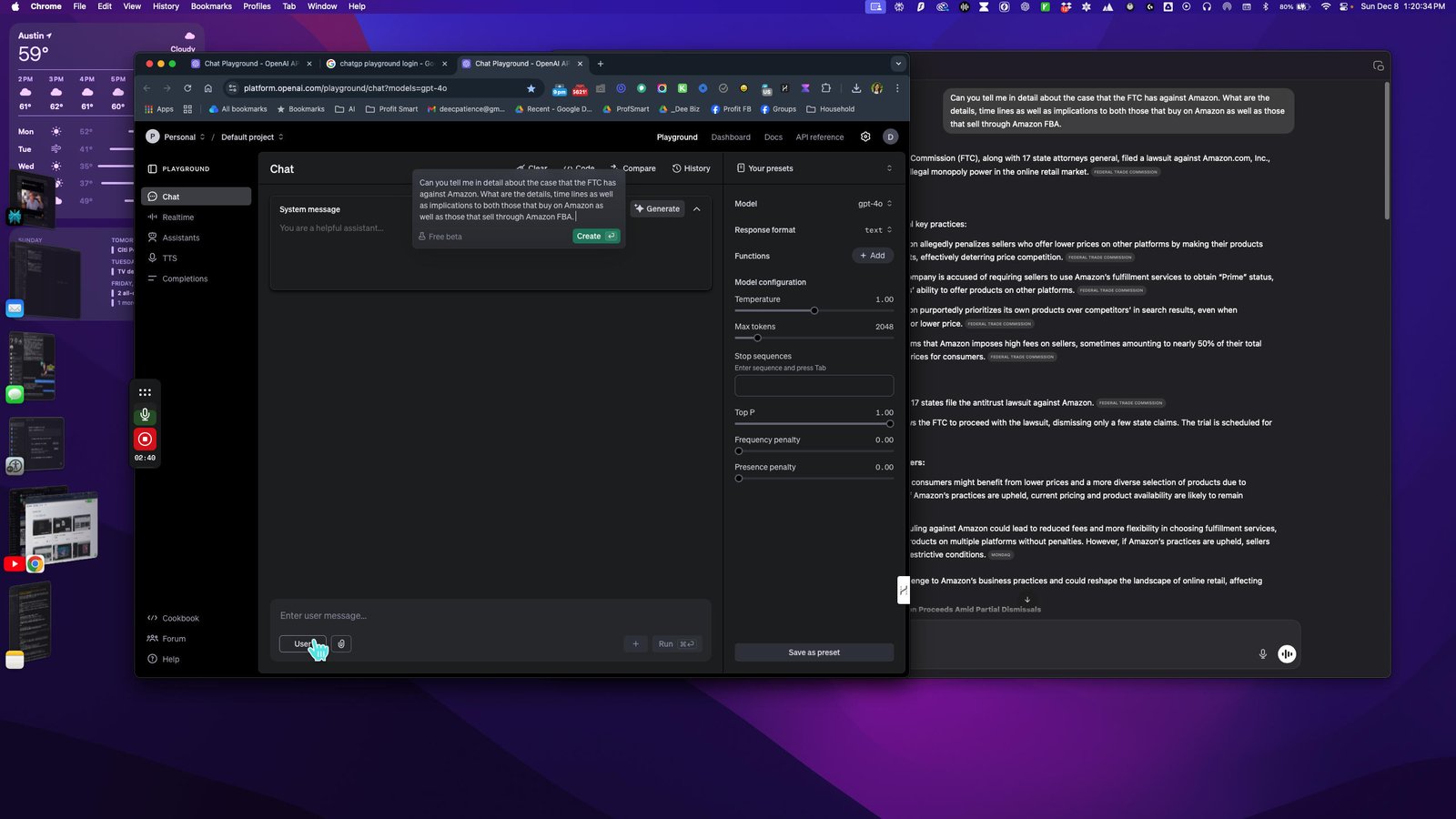This screenshot has height=819, width=1456.
Task: Focus the Enter user message field
Action: point(490,616)
